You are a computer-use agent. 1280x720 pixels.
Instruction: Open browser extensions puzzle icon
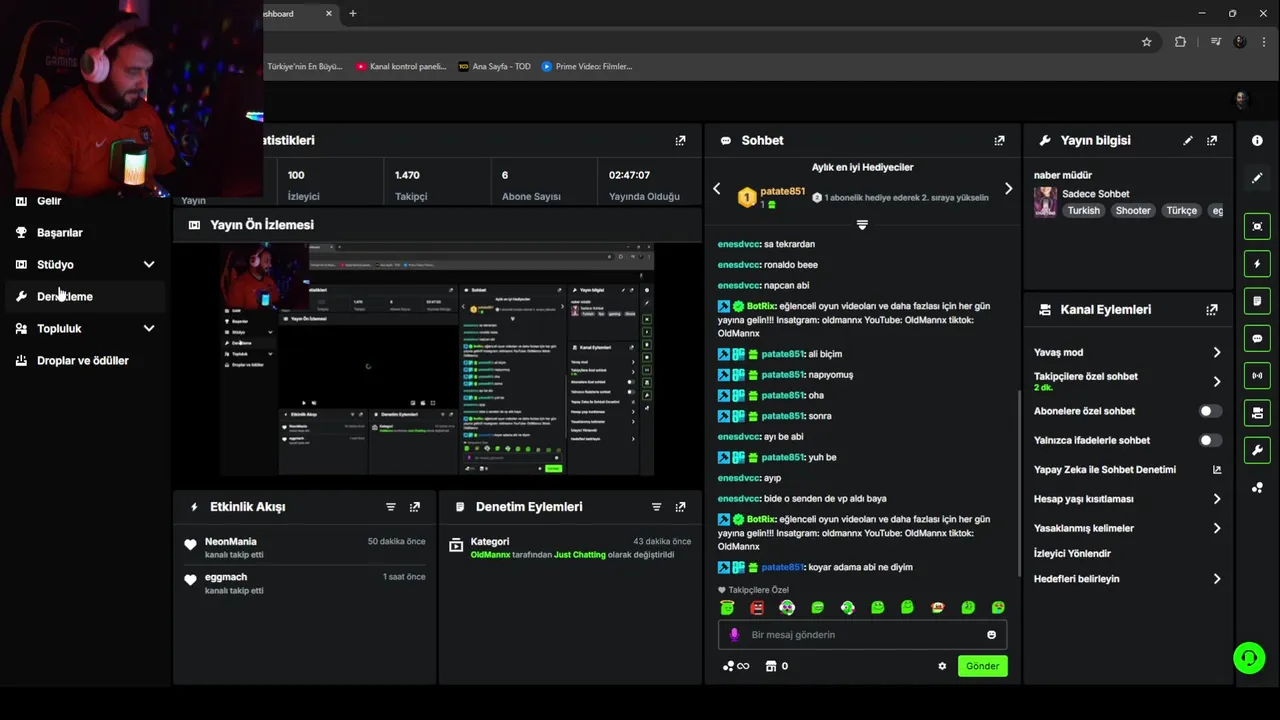click(1180, 42)
